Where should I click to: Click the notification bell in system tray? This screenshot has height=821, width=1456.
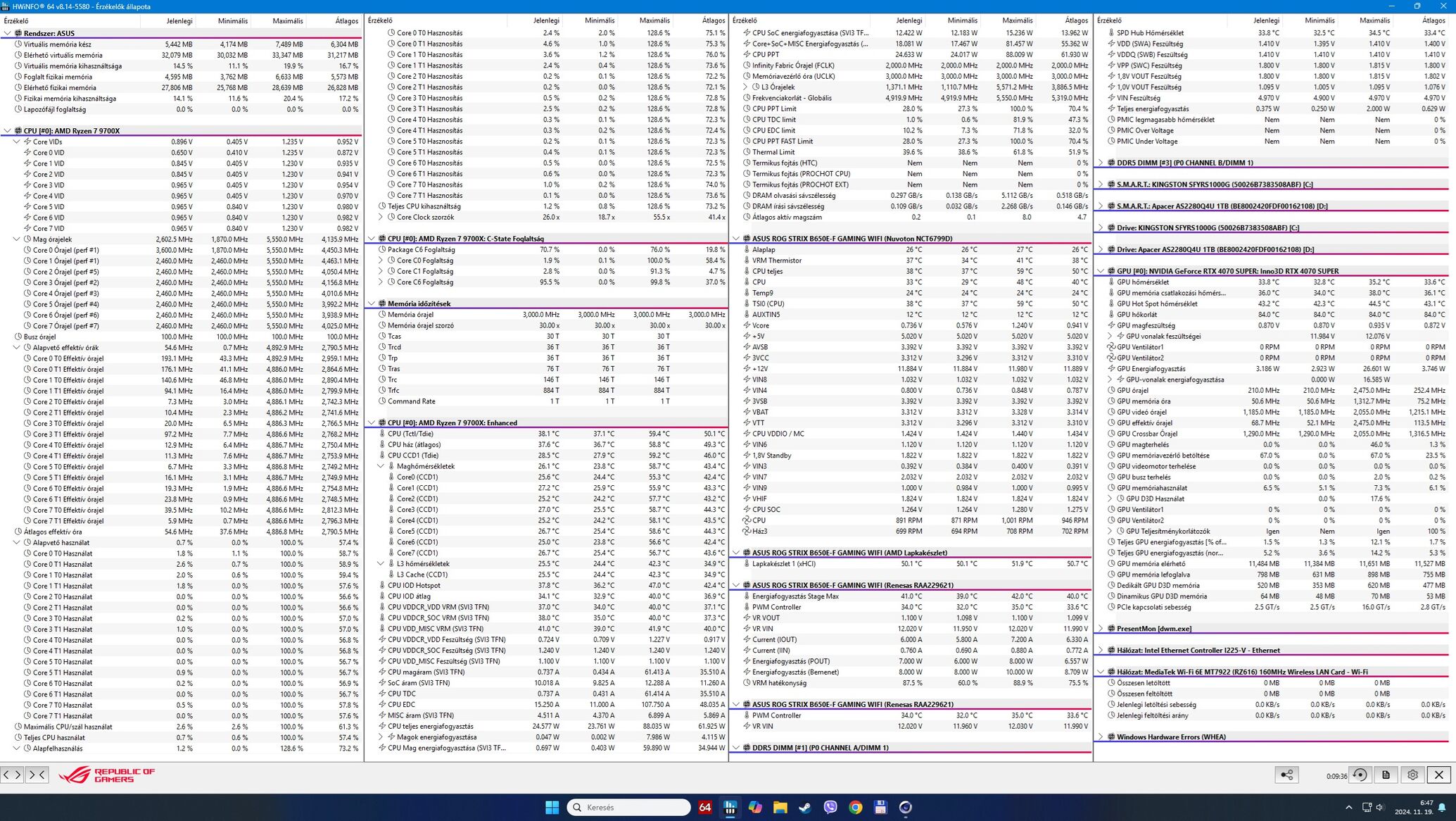pyautogui.click(x=1442, y=807)
